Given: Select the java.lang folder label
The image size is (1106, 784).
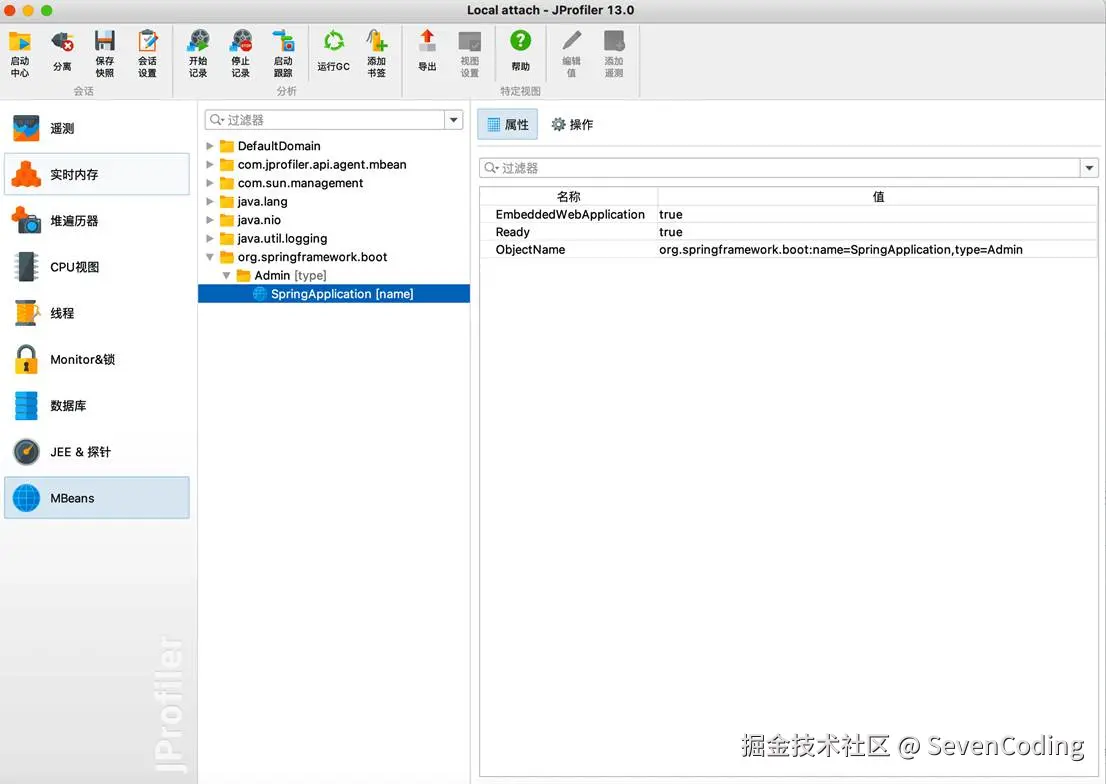Looking at the screenshot, I should 262,201.
